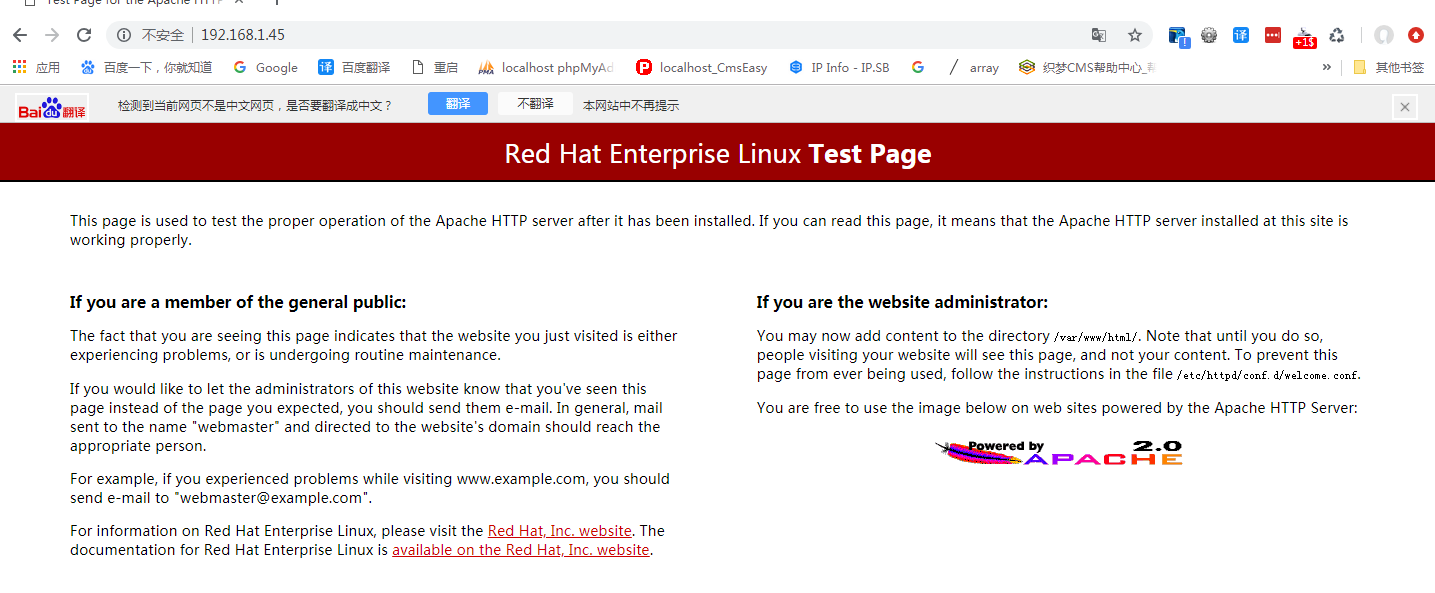The image size is (1435, 593).
Task: Click the blue 翻译 button
Action: tap(458, 104)
